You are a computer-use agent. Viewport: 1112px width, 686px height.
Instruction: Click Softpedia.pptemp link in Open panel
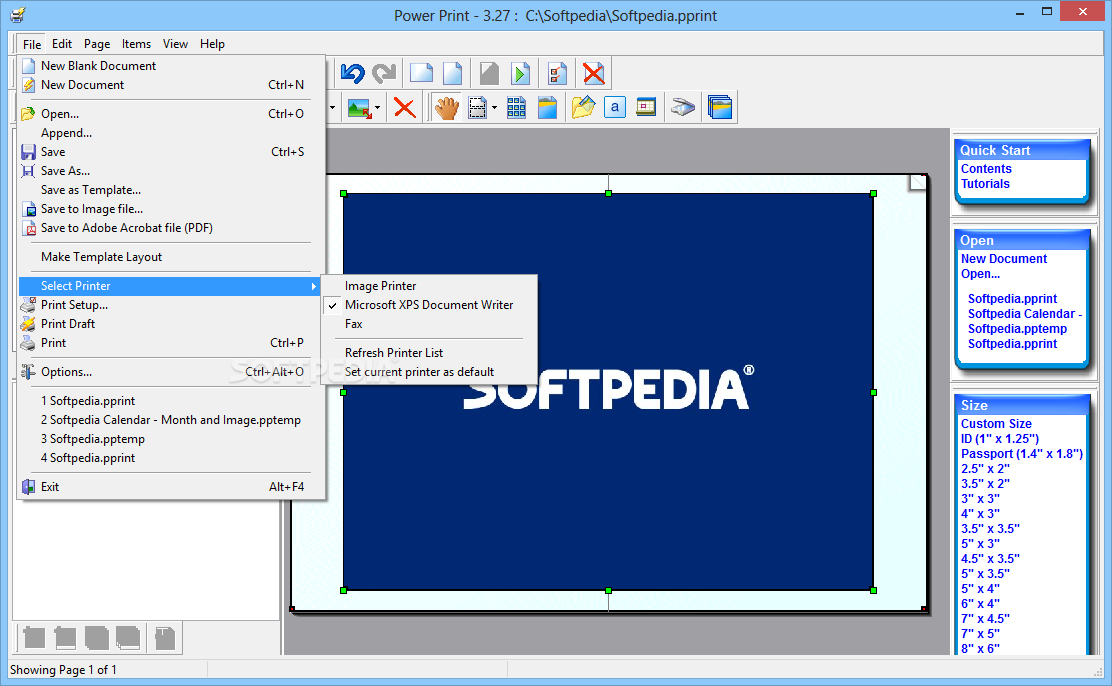click(1017, 328)
